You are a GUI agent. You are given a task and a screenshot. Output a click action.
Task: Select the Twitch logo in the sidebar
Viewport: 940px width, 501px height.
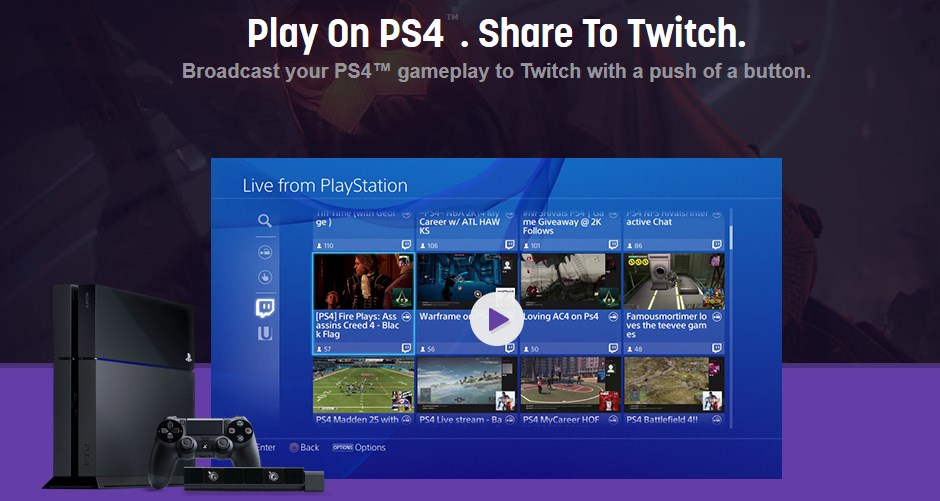coord(265,308)
